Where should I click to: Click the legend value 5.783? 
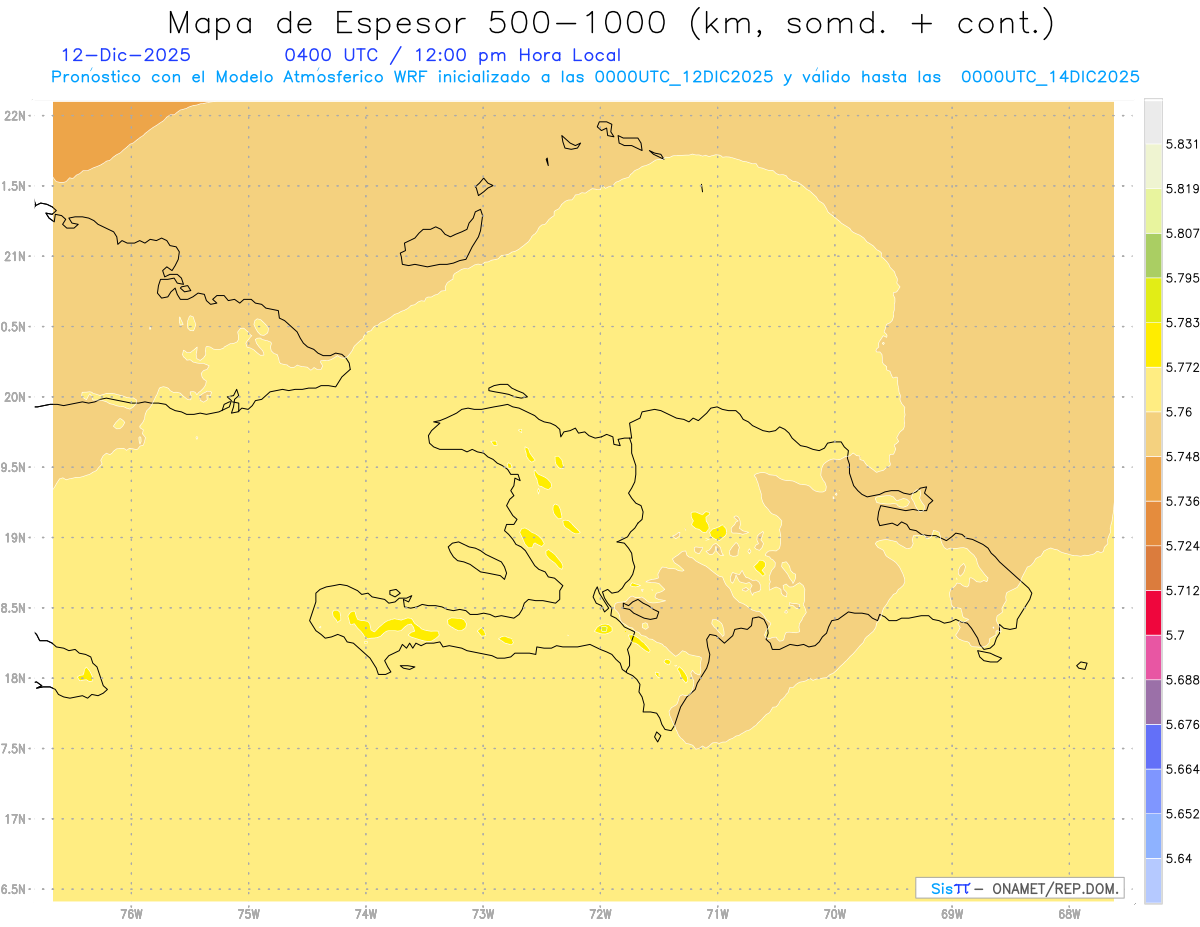point(1183,322)
